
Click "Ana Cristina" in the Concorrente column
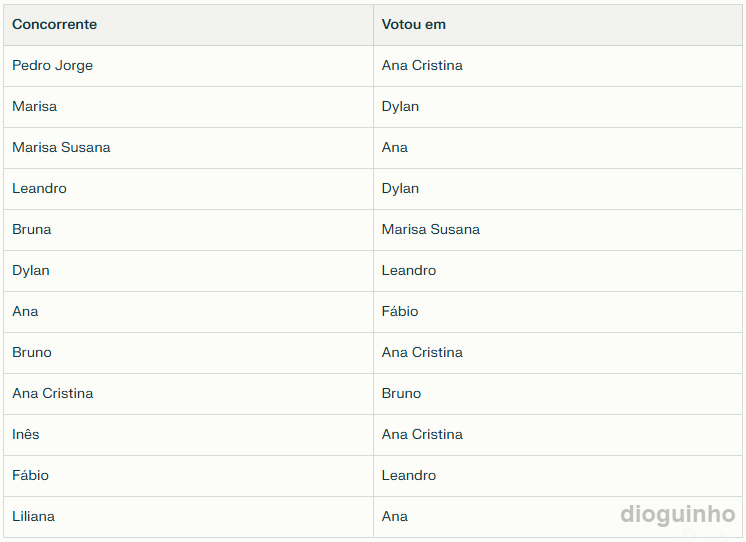pyautogui.click(x=53, y=393)
